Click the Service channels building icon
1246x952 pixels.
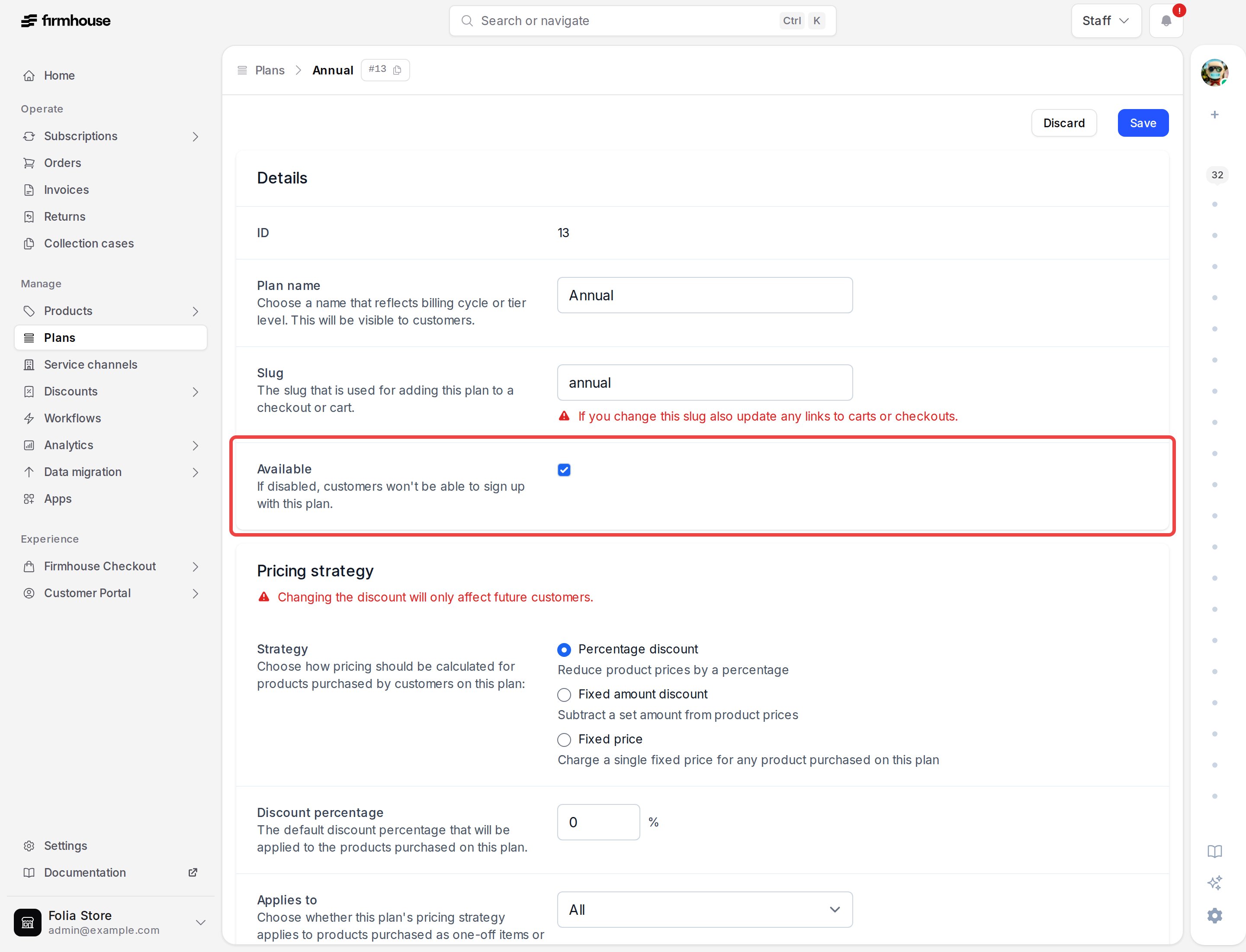tap(29, 365)
